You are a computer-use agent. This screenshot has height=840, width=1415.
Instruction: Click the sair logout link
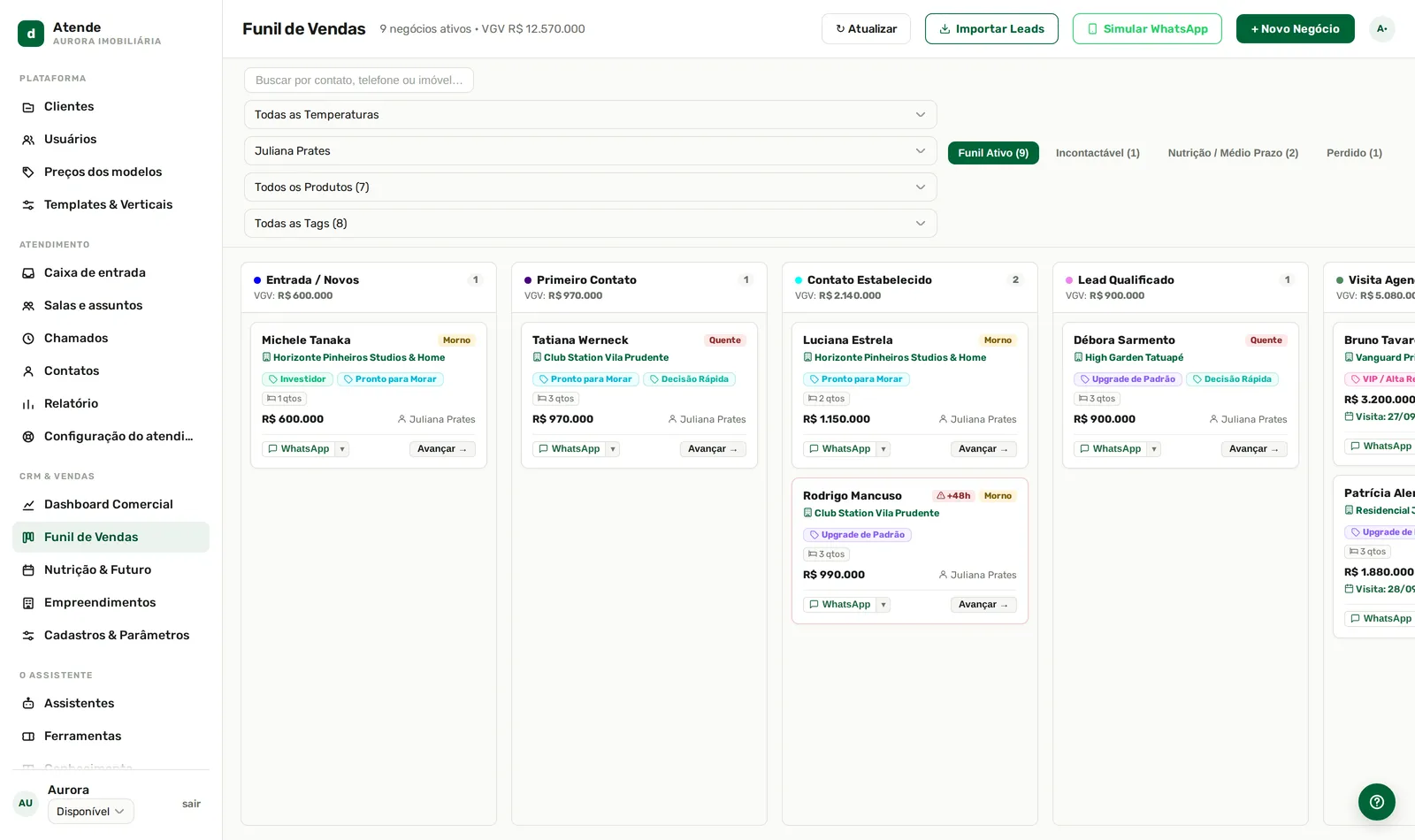(x=191, y=804)
